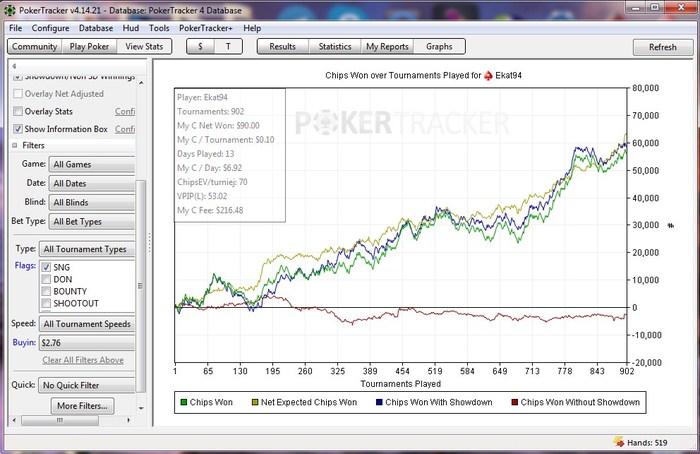The image size is (700, 454).
Task: Open the Date dropdown showing All Dates
Action: [92, 183]
